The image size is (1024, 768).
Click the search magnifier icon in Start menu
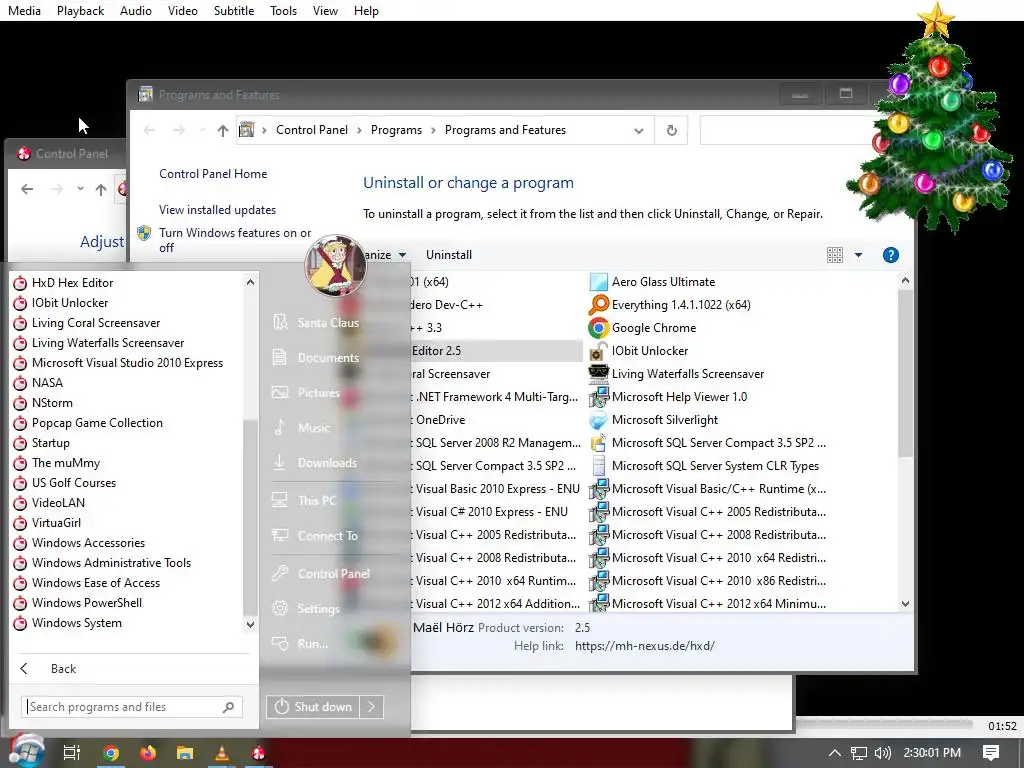click(229, 707)
